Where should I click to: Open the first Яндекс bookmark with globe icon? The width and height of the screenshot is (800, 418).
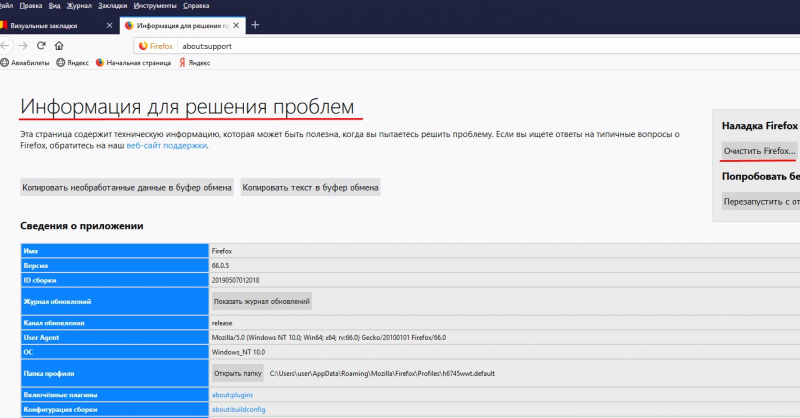(72, 63)
